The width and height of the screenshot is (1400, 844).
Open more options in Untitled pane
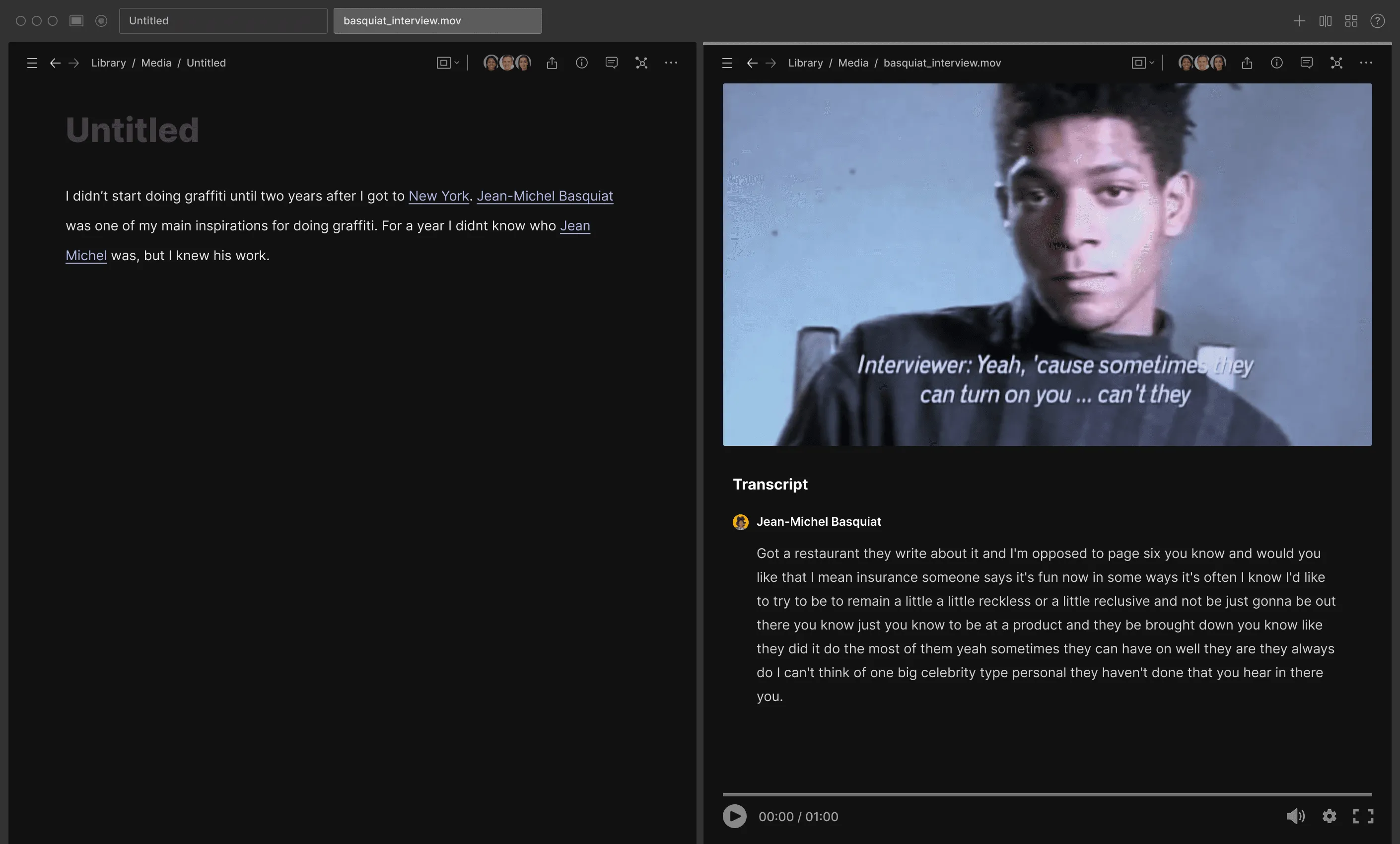coord(671,63)
